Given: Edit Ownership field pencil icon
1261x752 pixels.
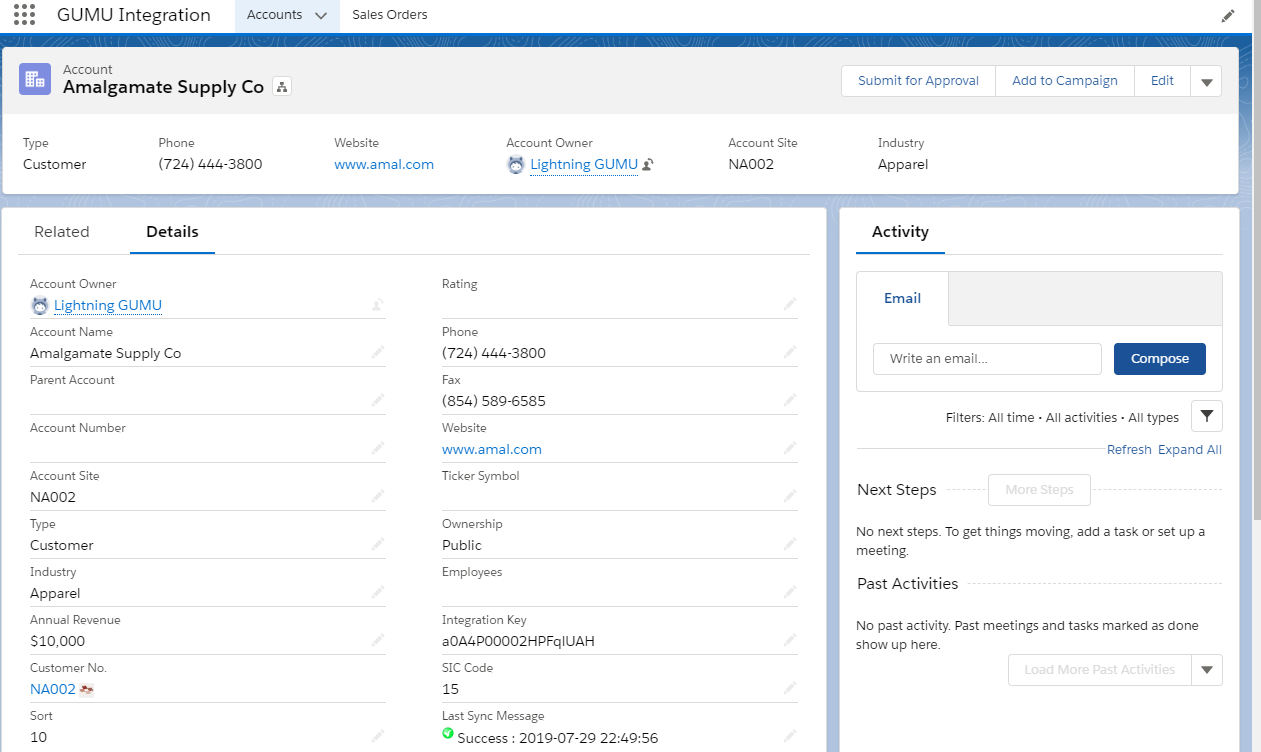Looking at the screenshot, I should click(x=789, y=545).
